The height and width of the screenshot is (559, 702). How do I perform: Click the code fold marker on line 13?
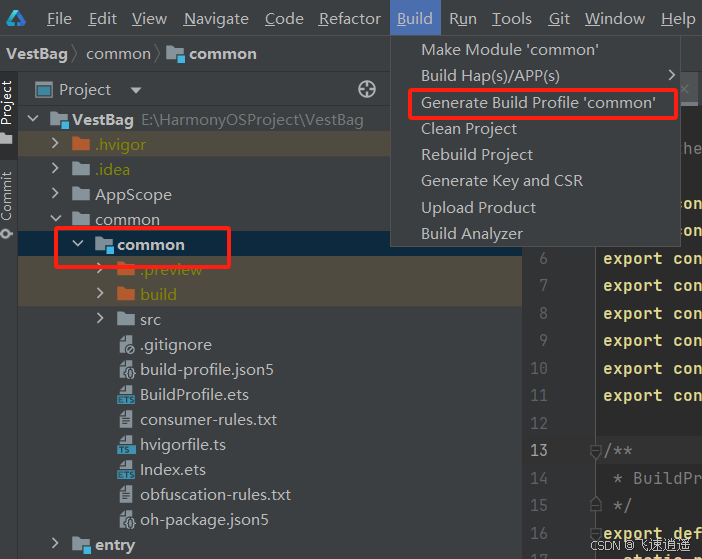click(x=595, y=451)
